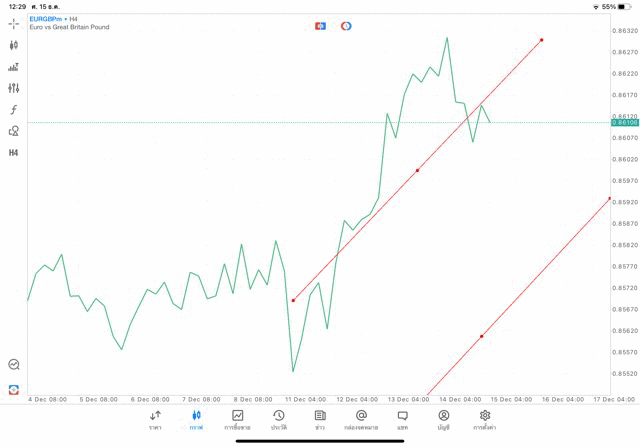Open chart settings sliders icon

[14, 88]
